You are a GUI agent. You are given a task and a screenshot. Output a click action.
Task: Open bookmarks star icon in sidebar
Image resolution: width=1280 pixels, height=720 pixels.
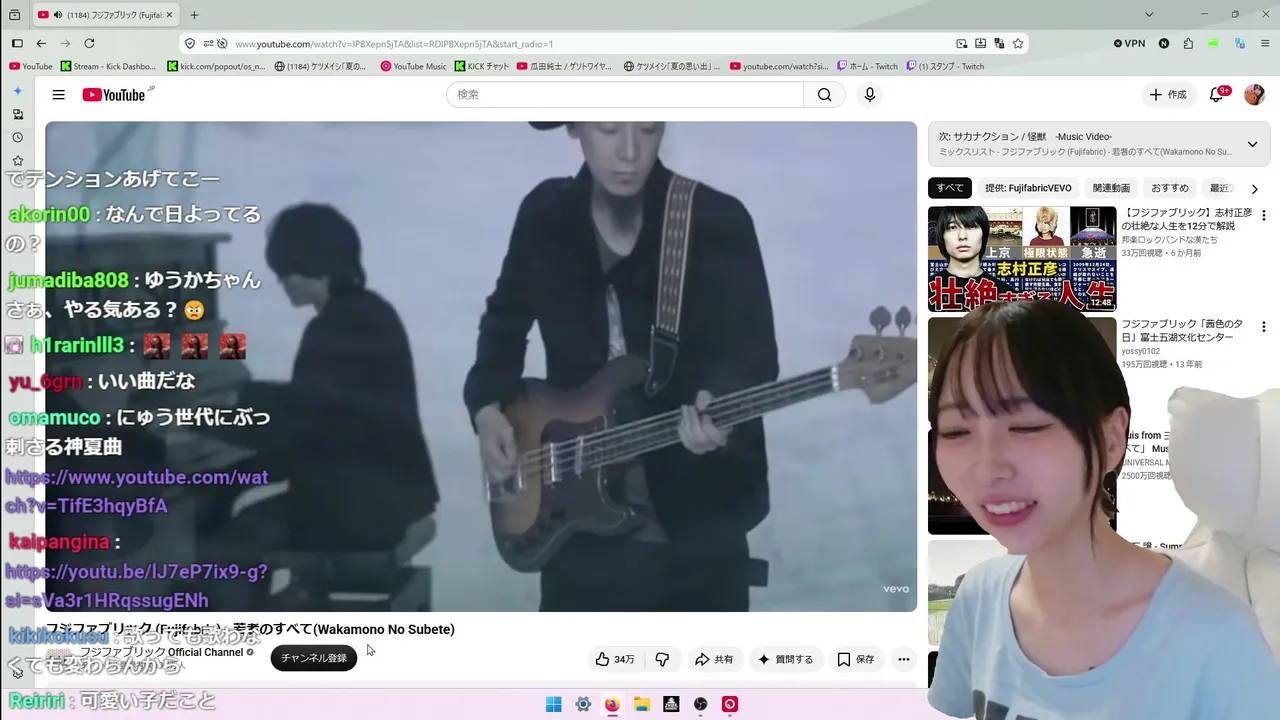point(17,160)
